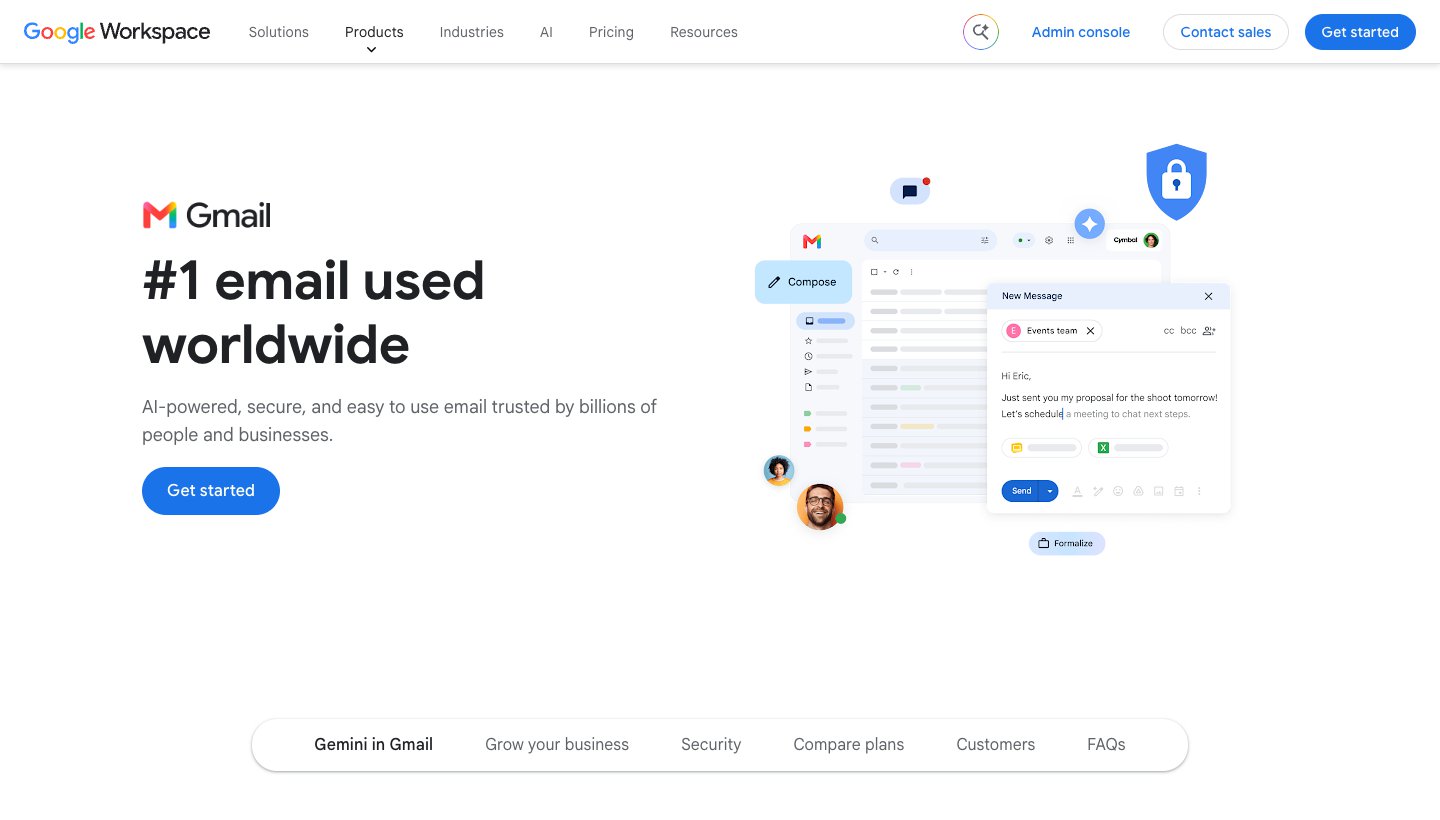Go to the AI navigation item

pyautogui.click(x=546, y=32)
